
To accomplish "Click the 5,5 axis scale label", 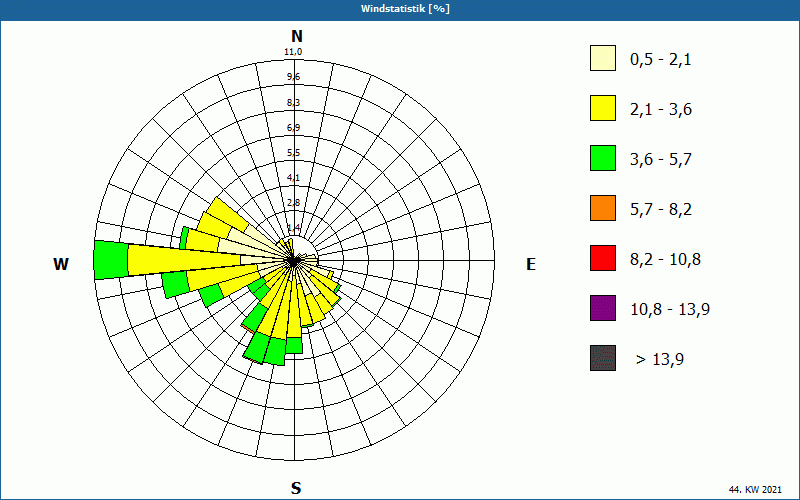I will tap(293, 153).
